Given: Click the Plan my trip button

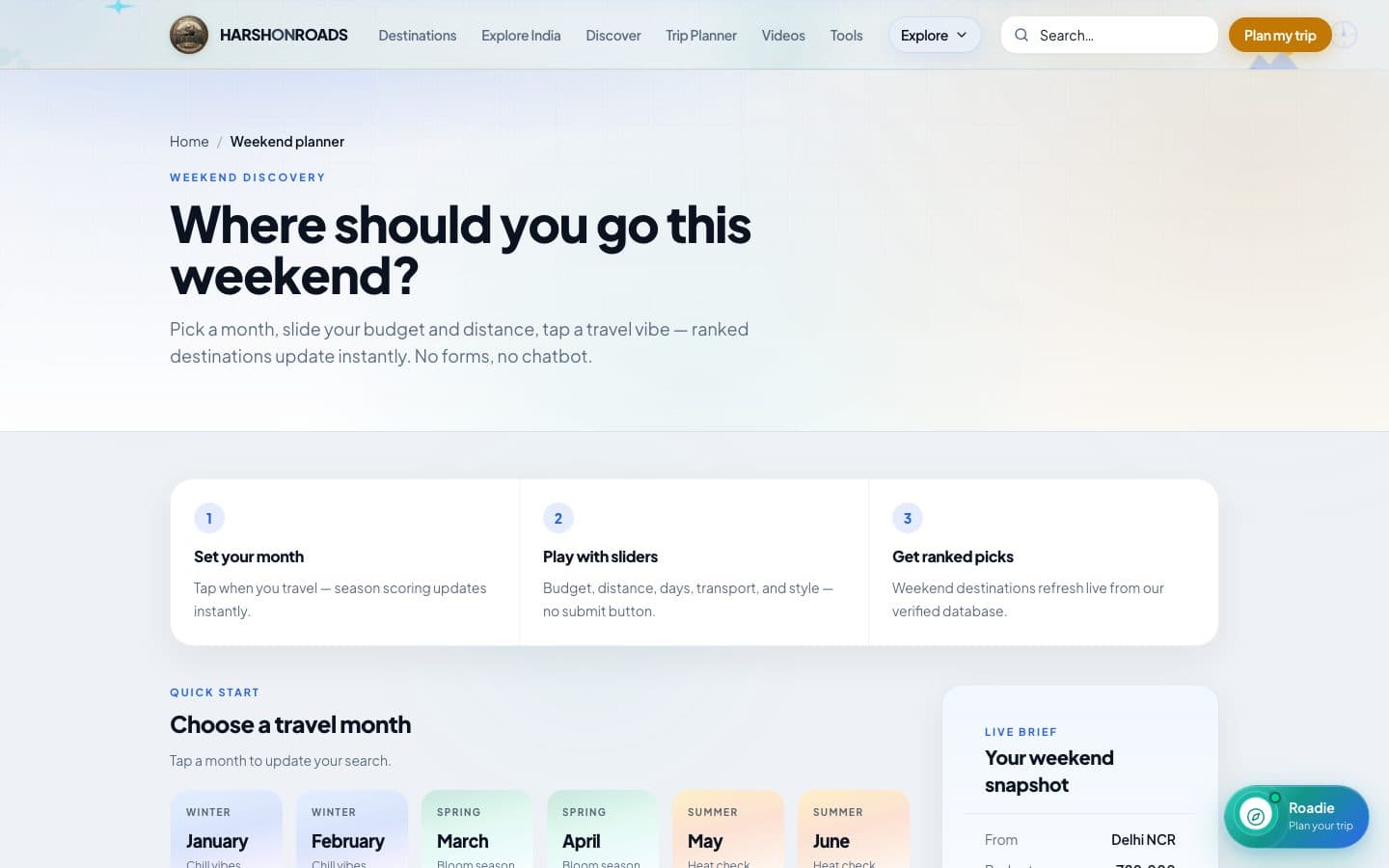Looking at the screenshot, I should pos(1280,35).
